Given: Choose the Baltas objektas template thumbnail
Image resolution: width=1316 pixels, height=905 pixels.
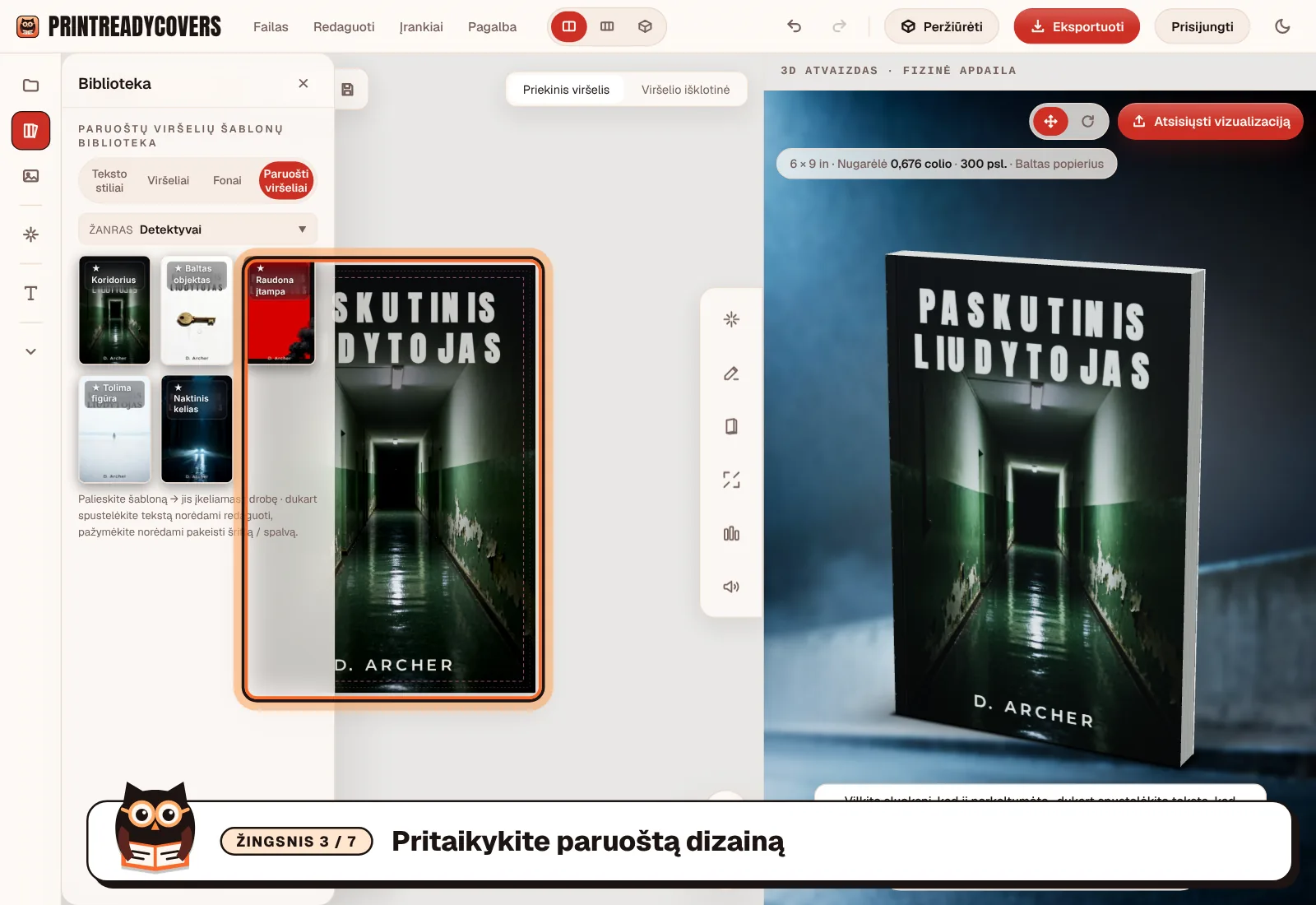Looking at the screenshot, I should pos(197,310).
